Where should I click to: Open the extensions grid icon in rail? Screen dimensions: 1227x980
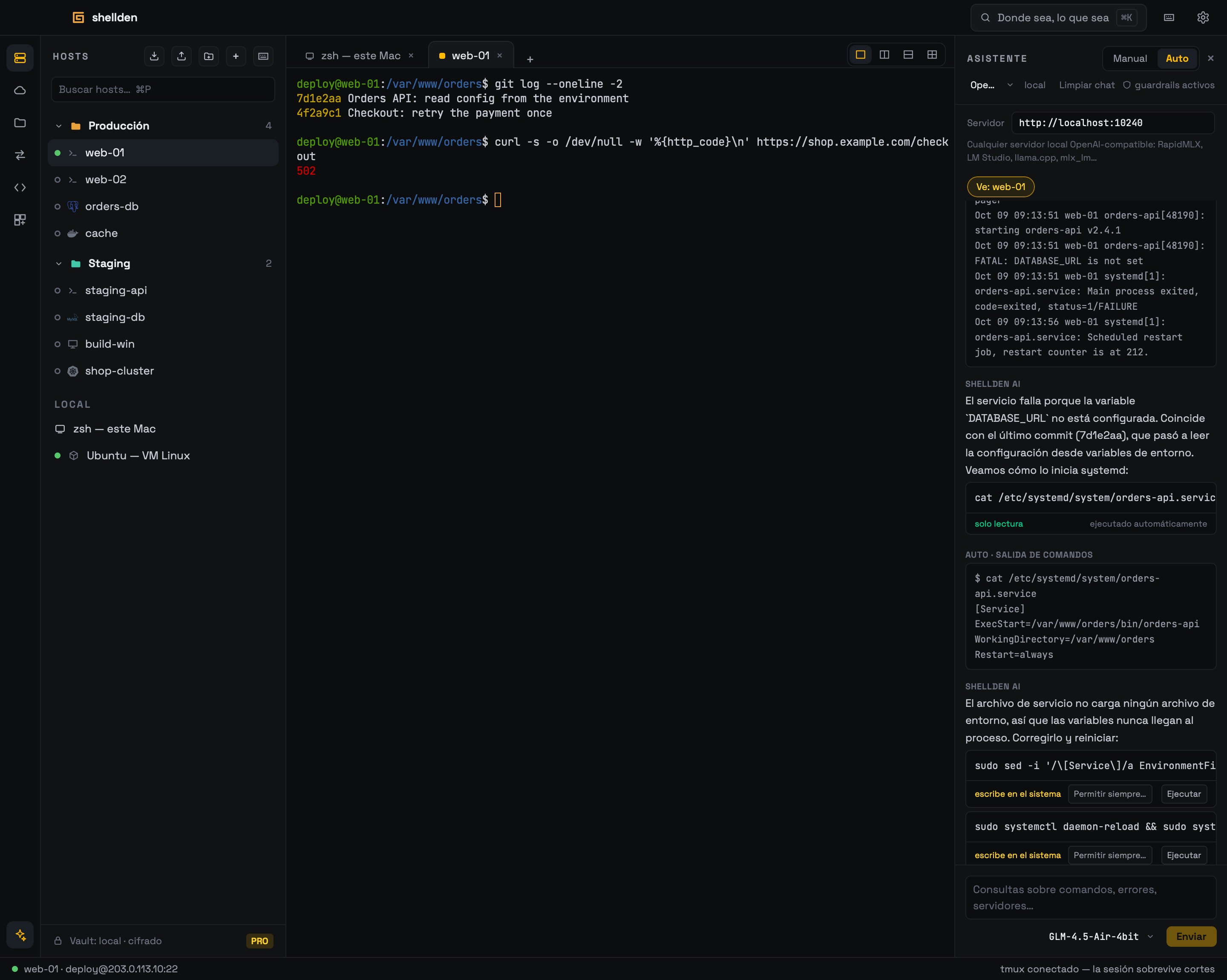[x=20, y=220]
